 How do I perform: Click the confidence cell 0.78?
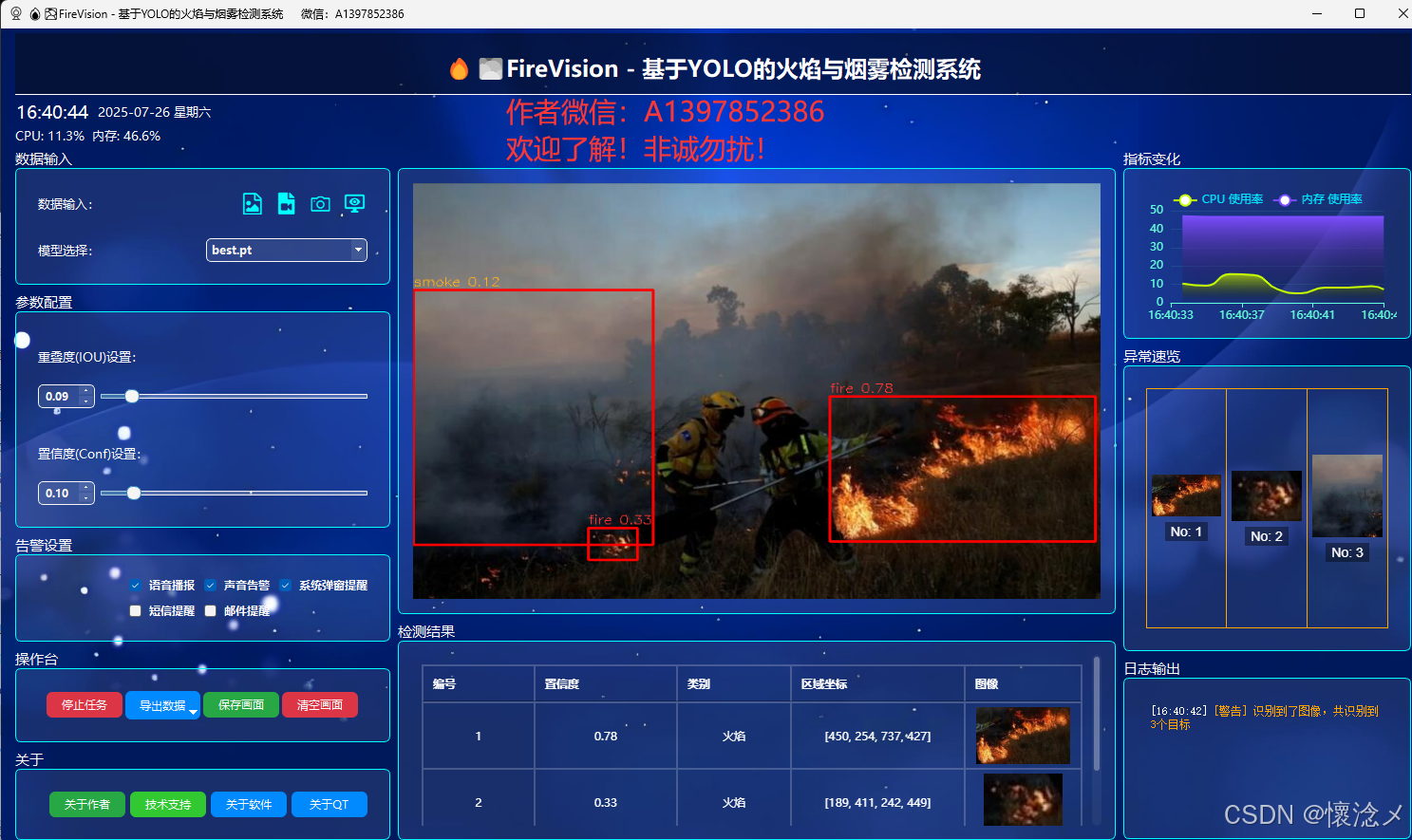point(606,736)
